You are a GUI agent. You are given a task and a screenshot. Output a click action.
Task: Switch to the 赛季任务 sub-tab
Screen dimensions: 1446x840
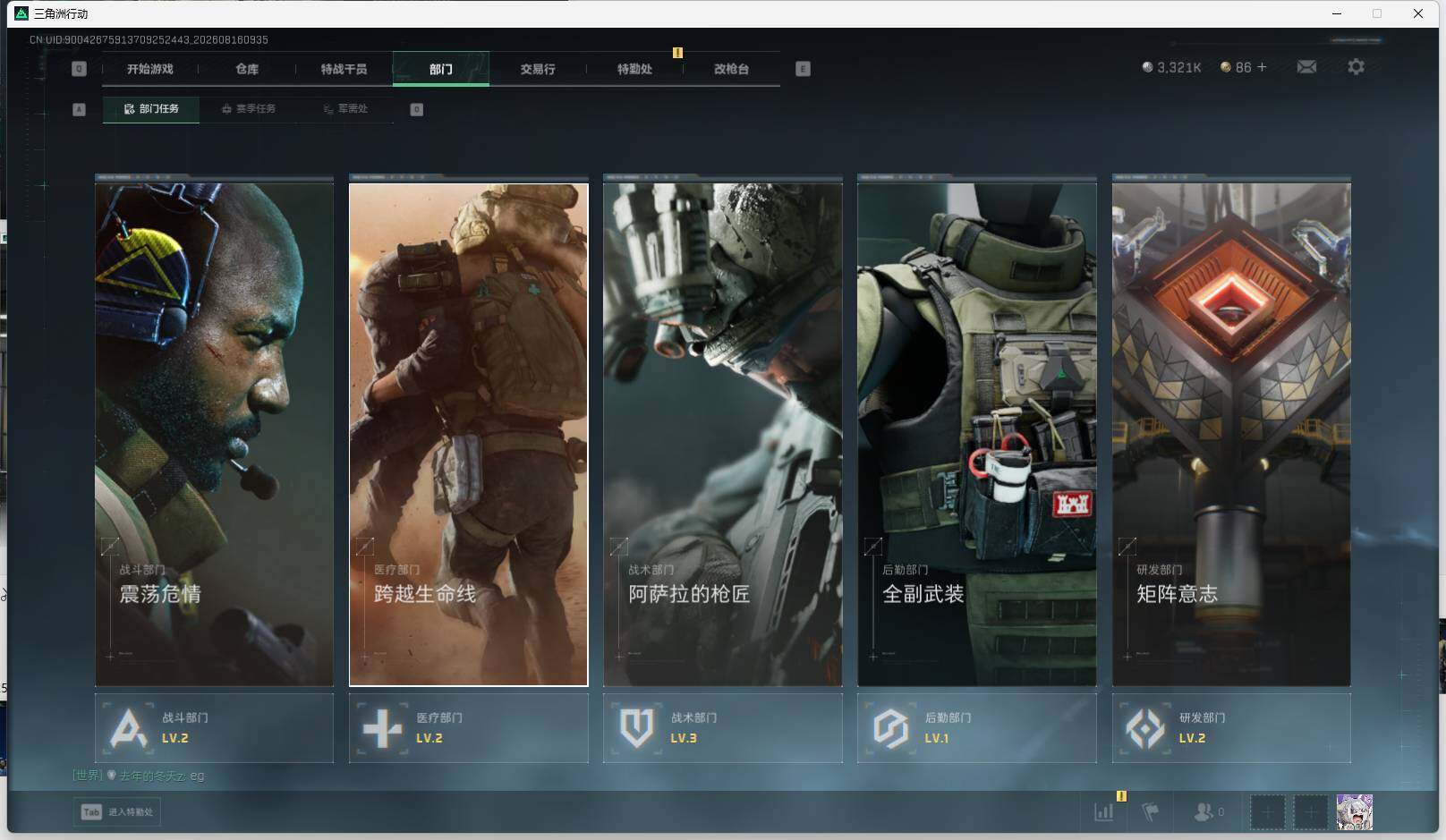pos(249,109)
